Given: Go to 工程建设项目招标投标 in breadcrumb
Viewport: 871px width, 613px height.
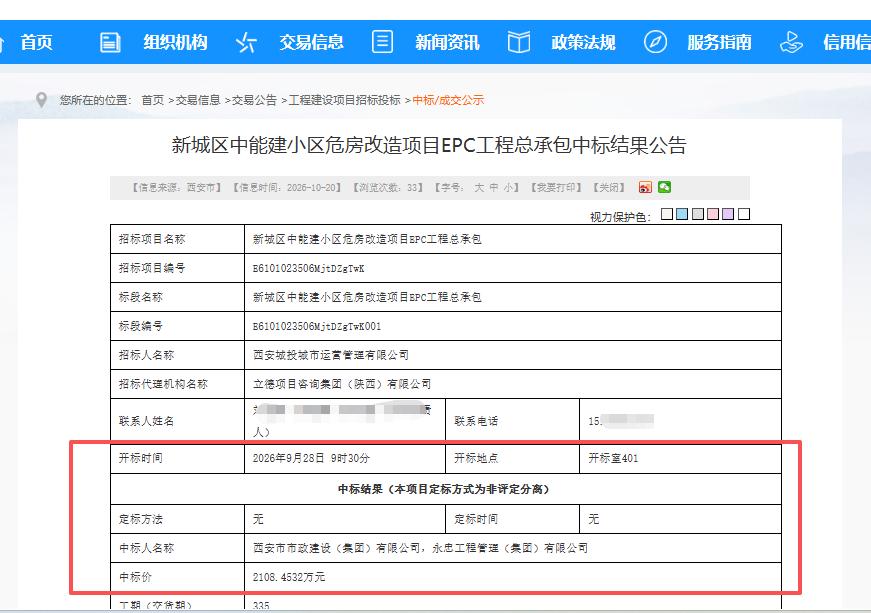Looking at the screenshot, I should [344, 100].
